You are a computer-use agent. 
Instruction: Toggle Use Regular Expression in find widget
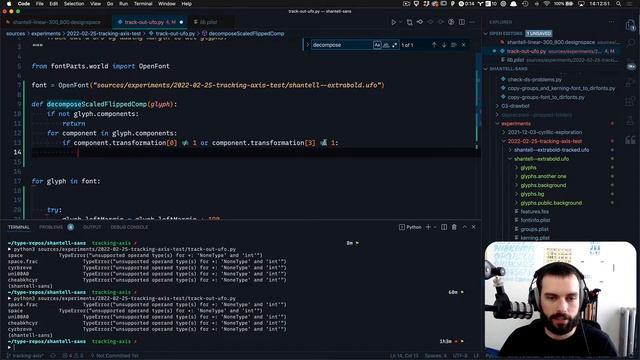click(395, 45)
